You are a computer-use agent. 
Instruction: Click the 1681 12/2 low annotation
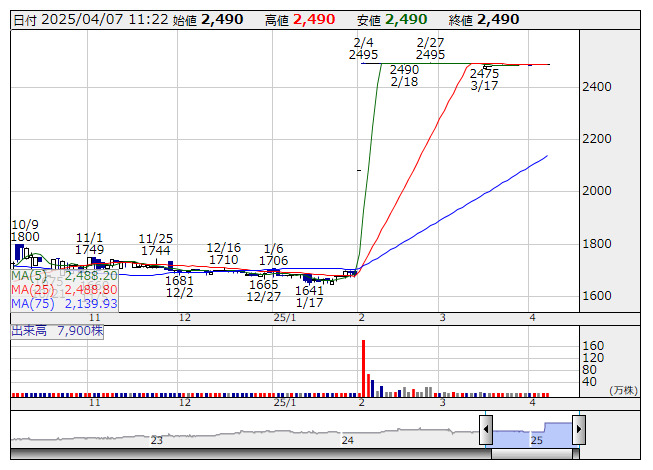tap(179, 286)
